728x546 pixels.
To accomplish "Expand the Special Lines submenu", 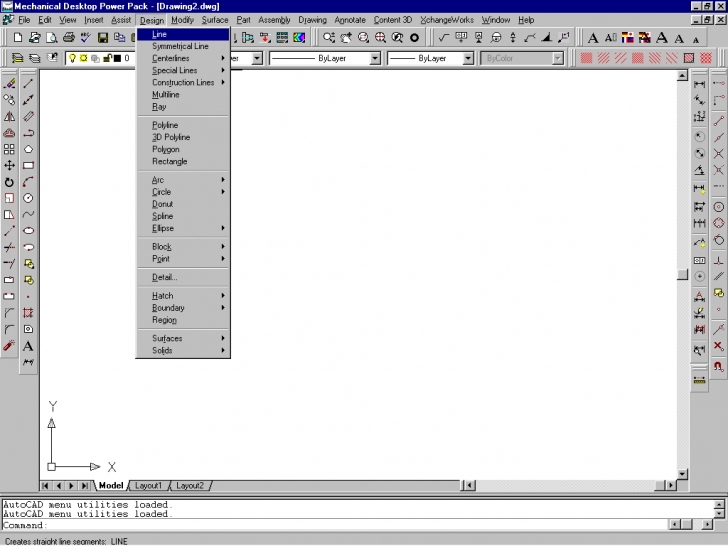I will [x=183, y=71].
